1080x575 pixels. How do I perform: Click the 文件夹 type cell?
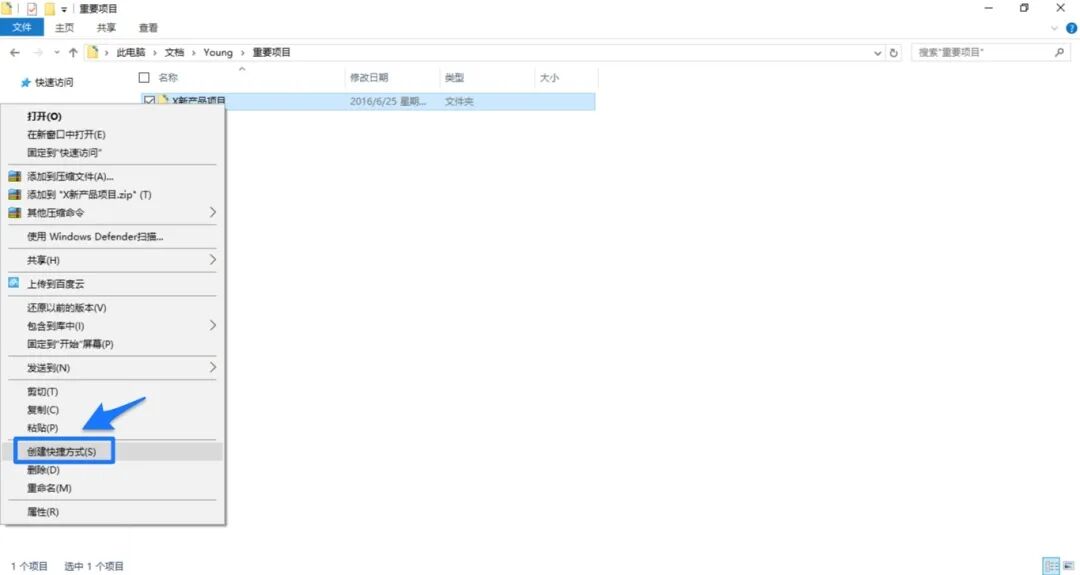pos(459,101)
